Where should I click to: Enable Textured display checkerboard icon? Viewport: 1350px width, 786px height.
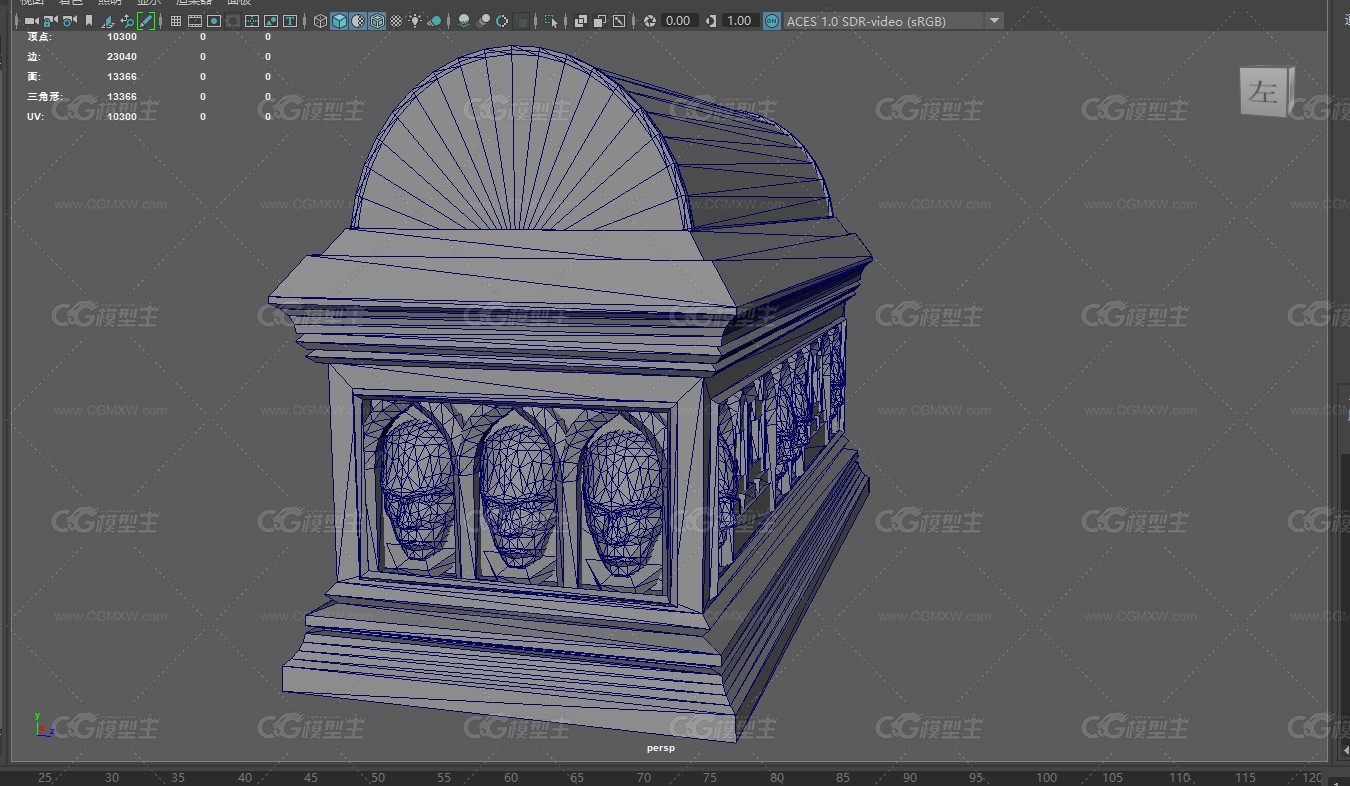(x=396, y=21)
